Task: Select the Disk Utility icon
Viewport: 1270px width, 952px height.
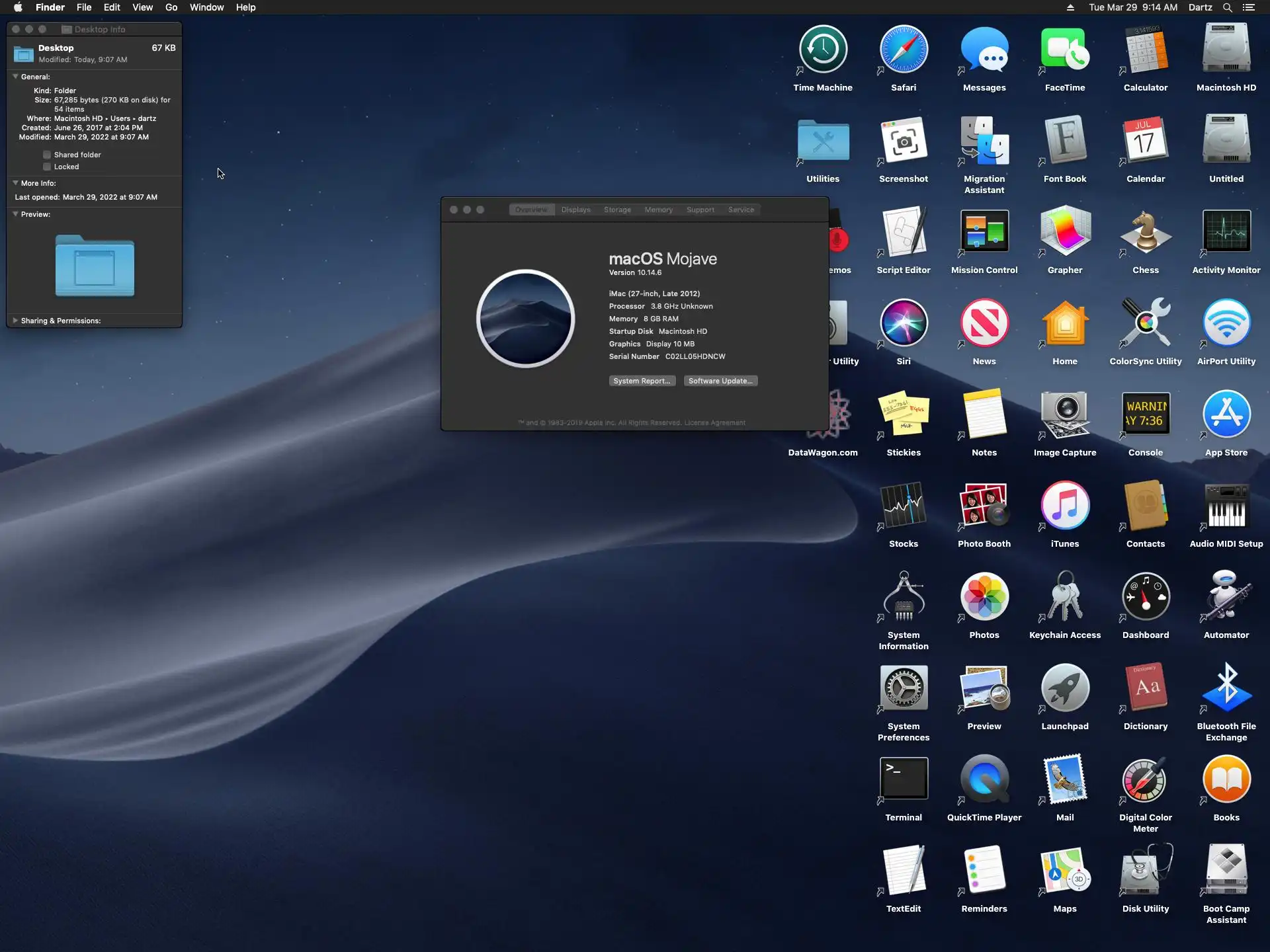Action: click(x=1145, y=871)
